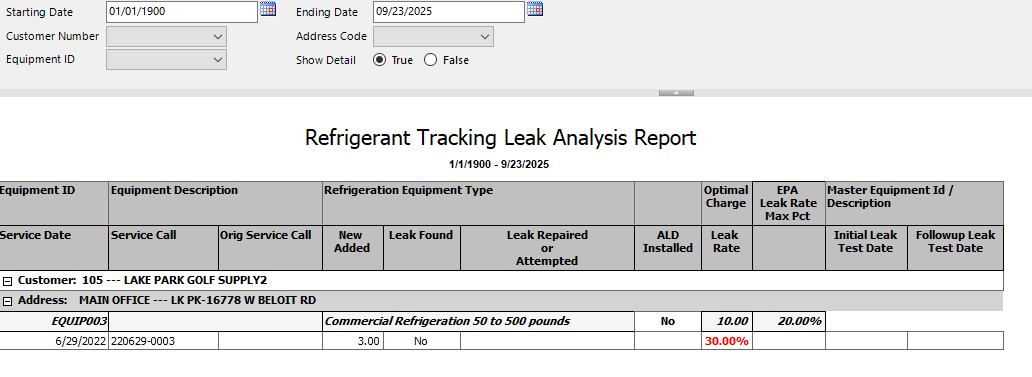Screen dimensions: 1032x377
Task: Click the Leak Found column header
Action: [x=421, y=247]
